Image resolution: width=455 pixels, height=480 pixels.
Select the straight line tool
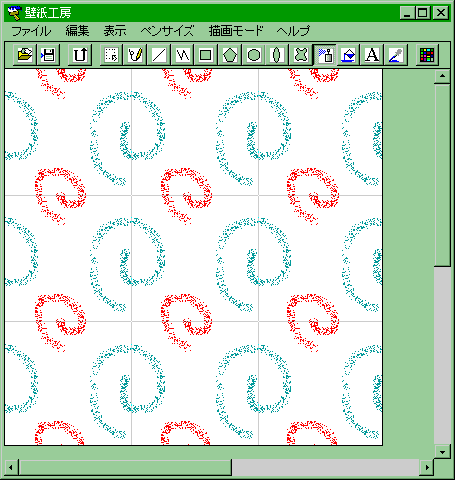pos(159,55)
